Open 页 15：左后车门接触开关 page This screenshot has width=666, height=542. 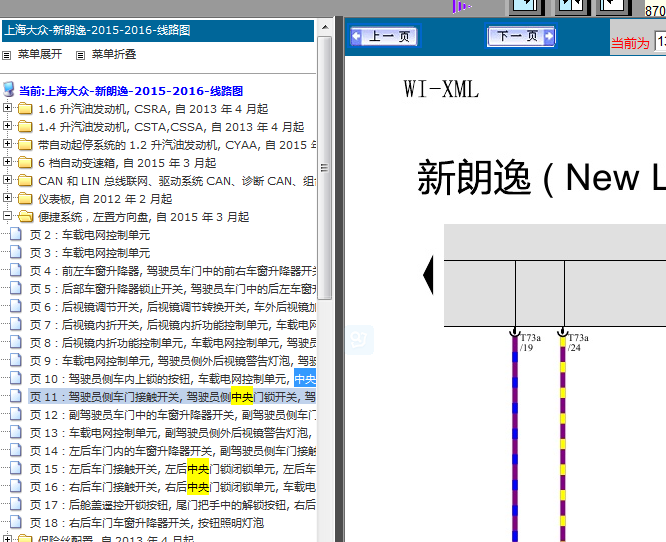pyautogui.click(x=173, y=469)
